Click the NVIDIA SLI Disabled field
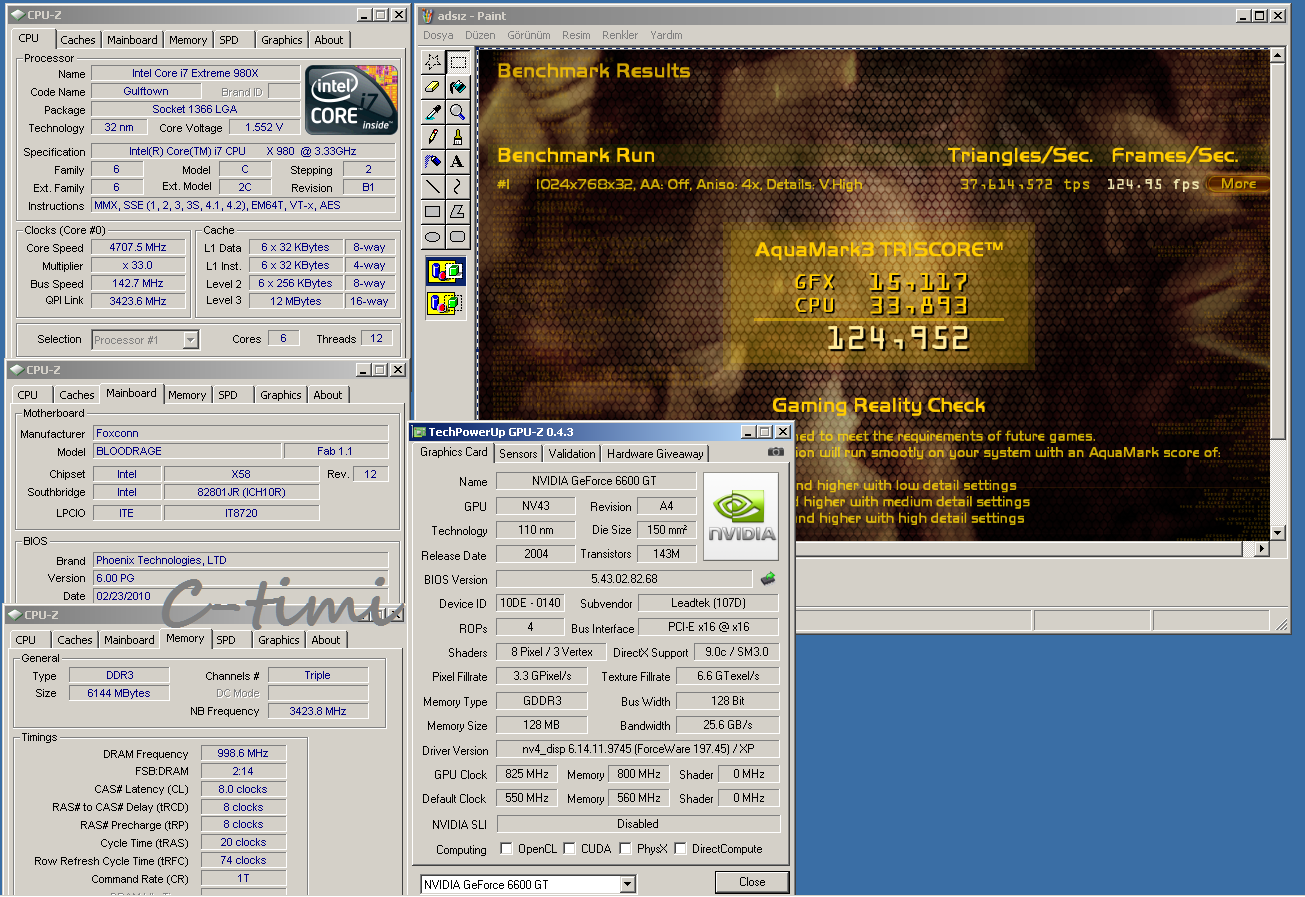The width and height of the screenshot is (1305, 897). [x=637, y=824]
